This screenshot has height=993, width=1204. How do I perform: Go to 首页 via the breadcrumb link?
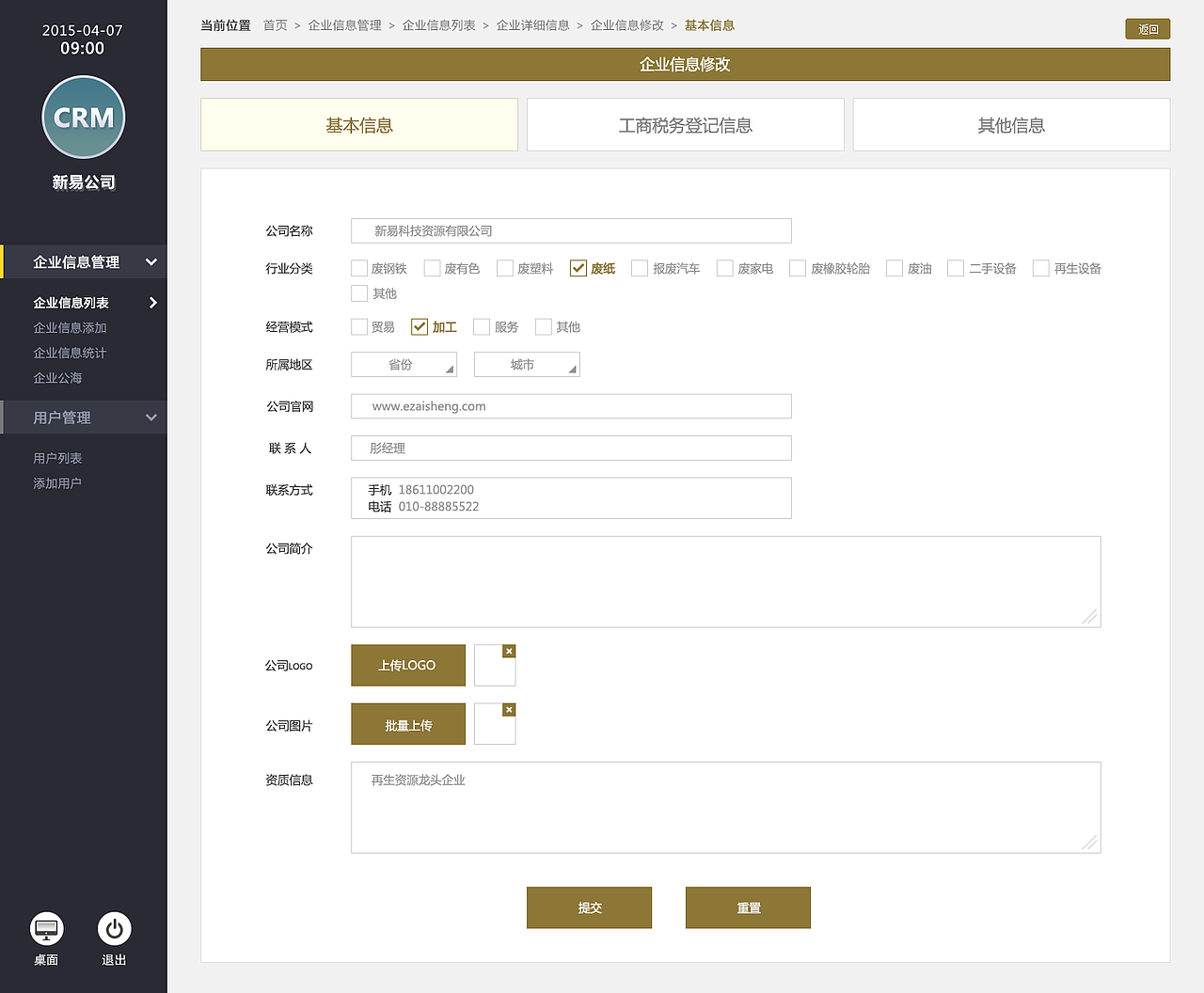click(275, 25)
